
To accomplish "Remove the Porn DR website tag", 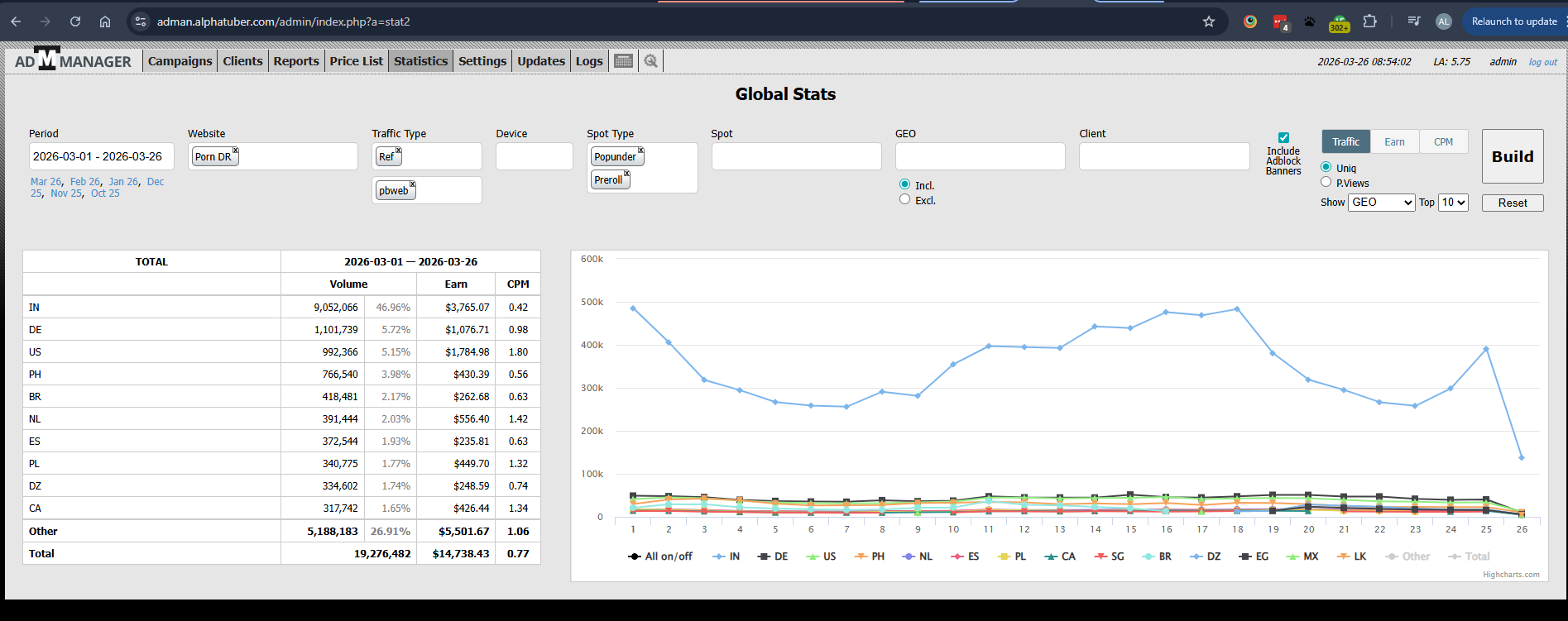I will click(236, 150).
